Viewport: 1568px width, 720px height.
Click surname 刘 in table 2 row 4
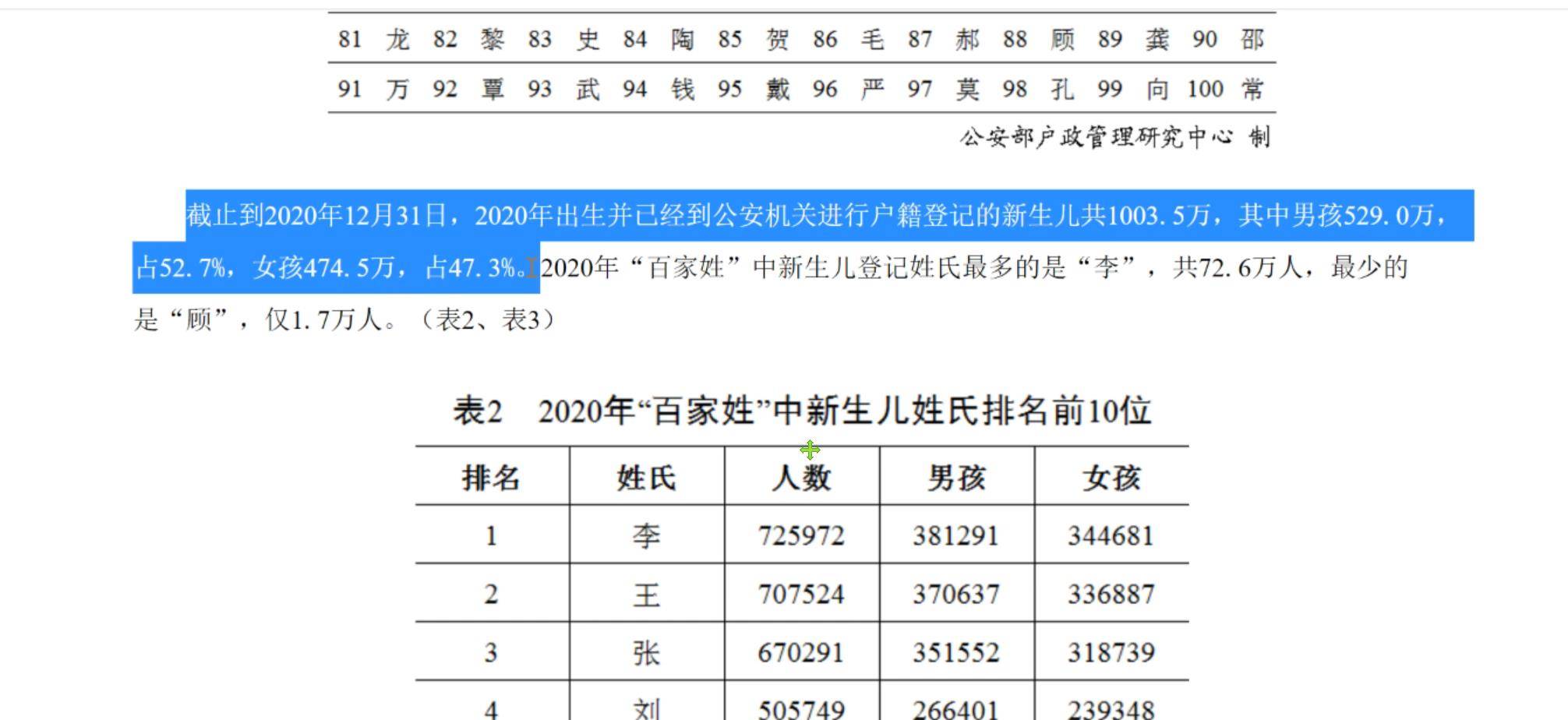(x=646, y=708)
